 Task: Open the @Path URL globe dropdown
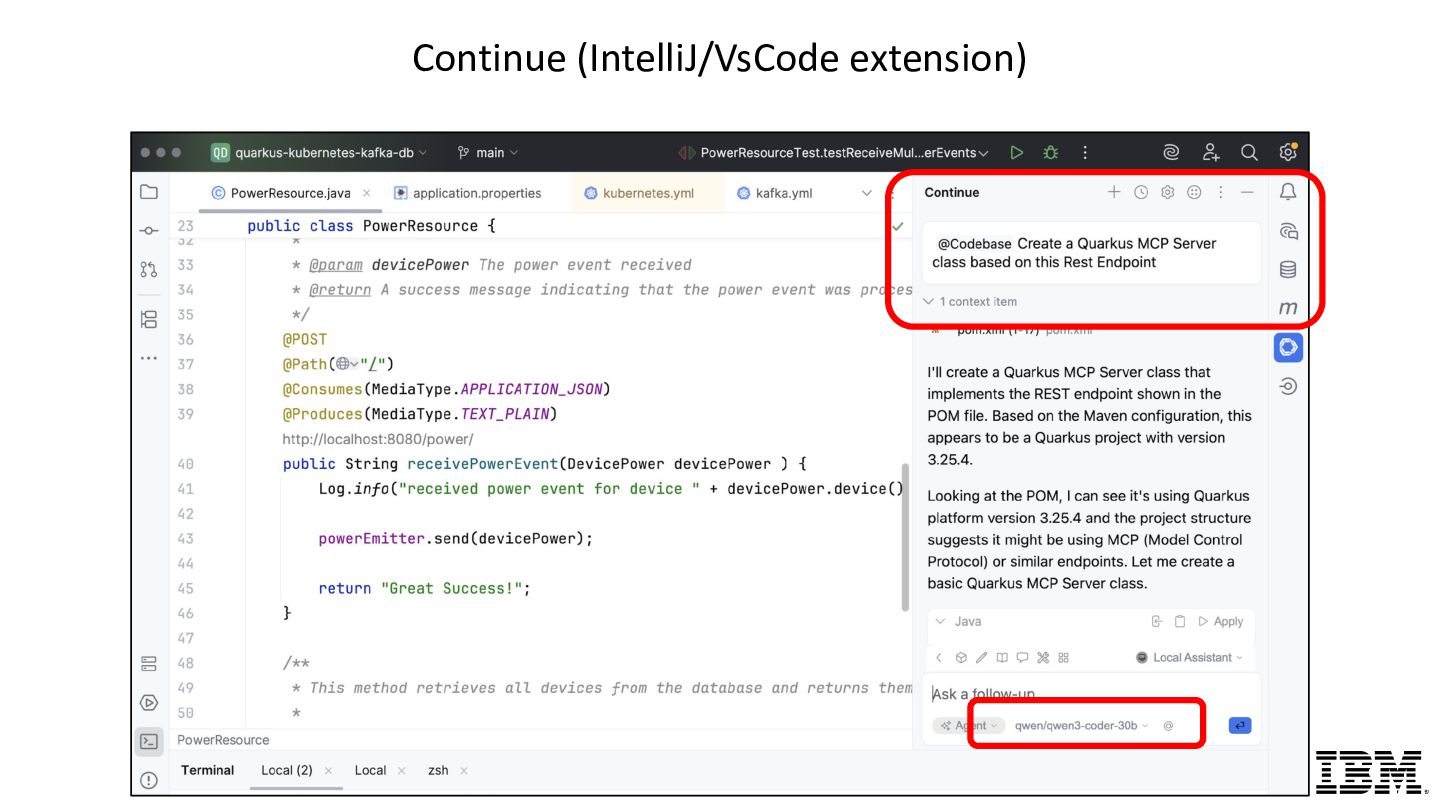[x=347, y=364]
